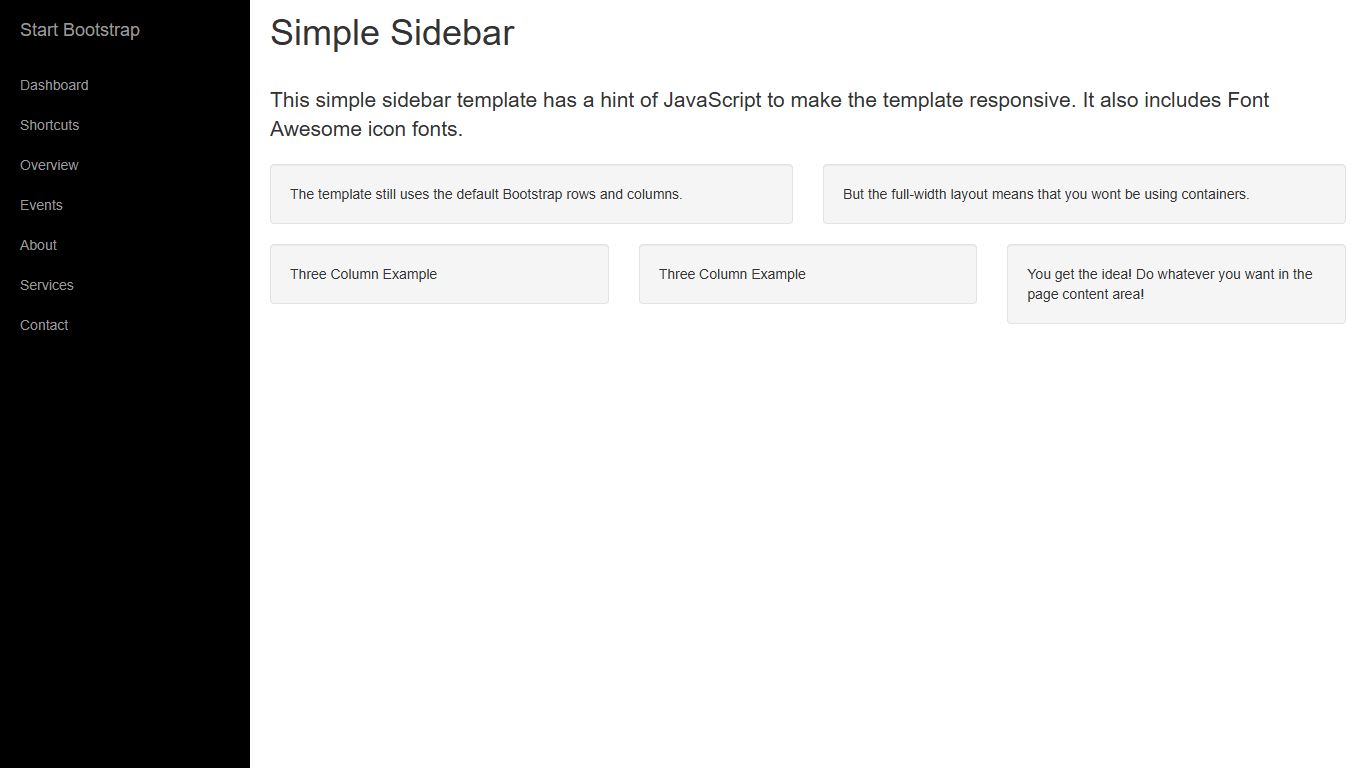
Task: Click the word Font in the intro paragraph
Action: click(1248, 100)
